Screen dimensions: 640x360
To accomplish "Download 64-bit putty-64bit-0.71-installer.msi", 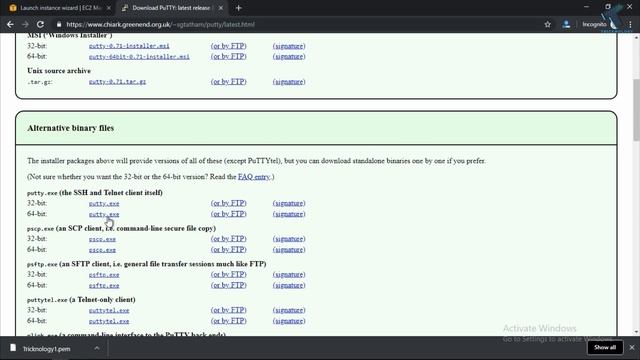I will tap(139, 57).
